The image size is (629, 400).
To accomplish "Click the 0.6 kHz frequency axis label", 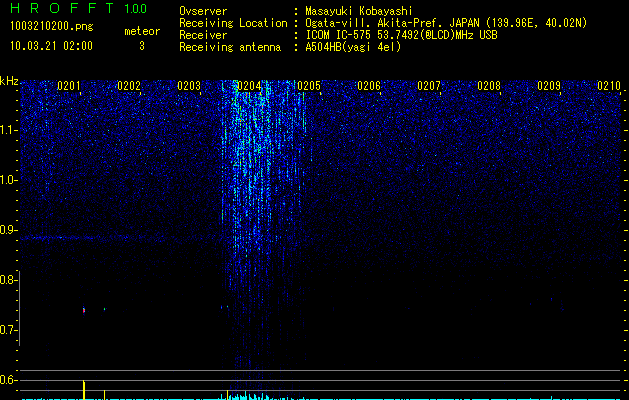I will click(x=8, y=380).
